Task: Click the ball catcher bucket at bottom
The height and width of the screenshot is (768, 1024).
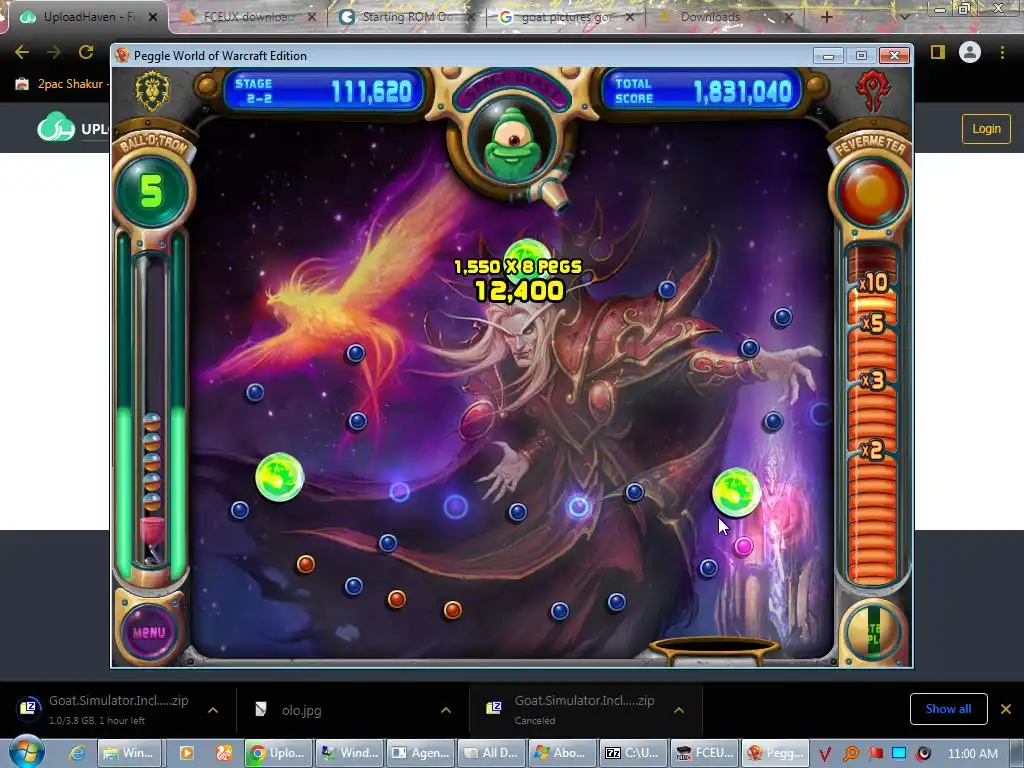Action: point(714,650)
